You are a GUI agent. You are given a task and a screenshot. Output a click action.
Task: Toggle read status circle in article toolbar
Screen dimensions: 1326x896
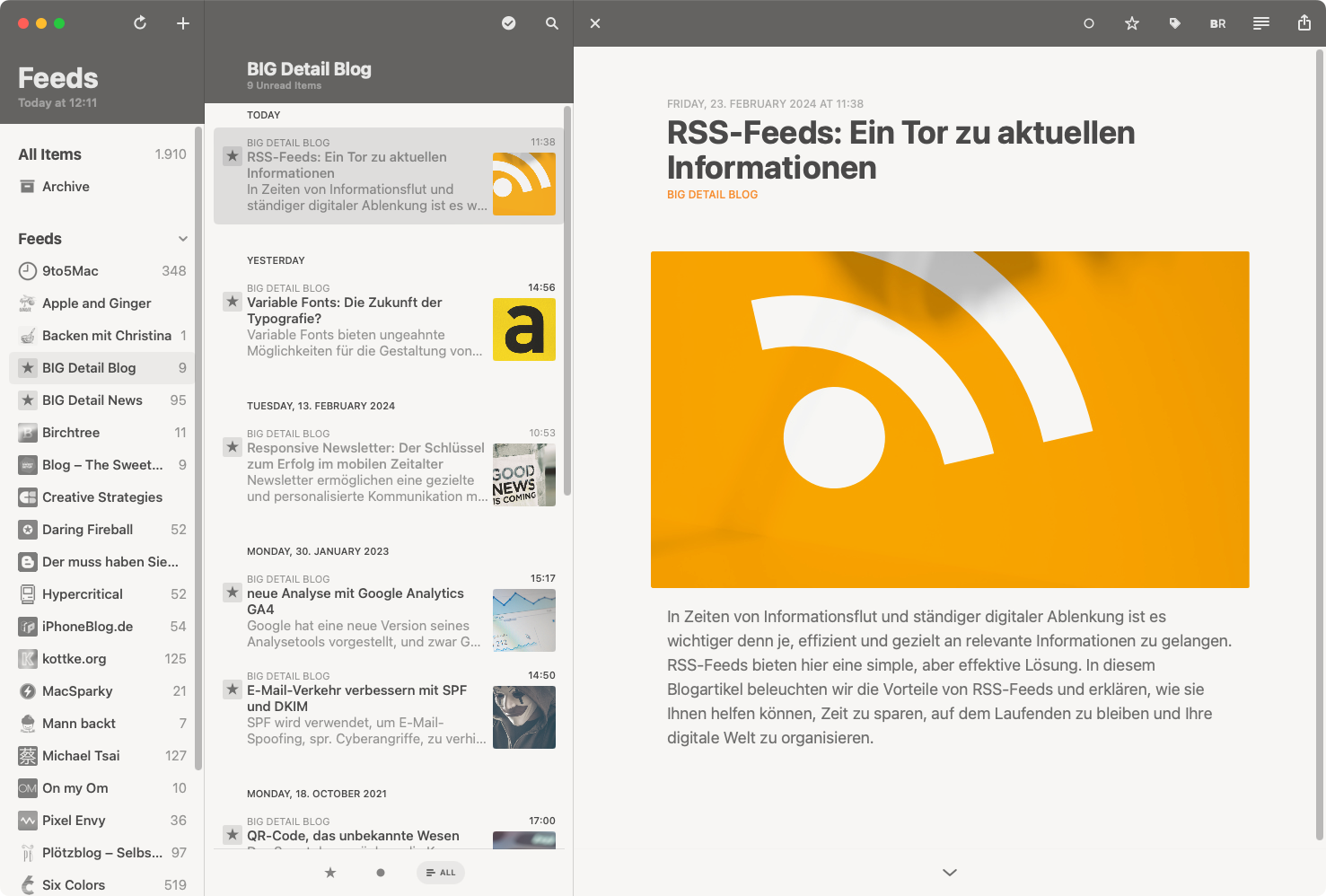(1089, 23)
